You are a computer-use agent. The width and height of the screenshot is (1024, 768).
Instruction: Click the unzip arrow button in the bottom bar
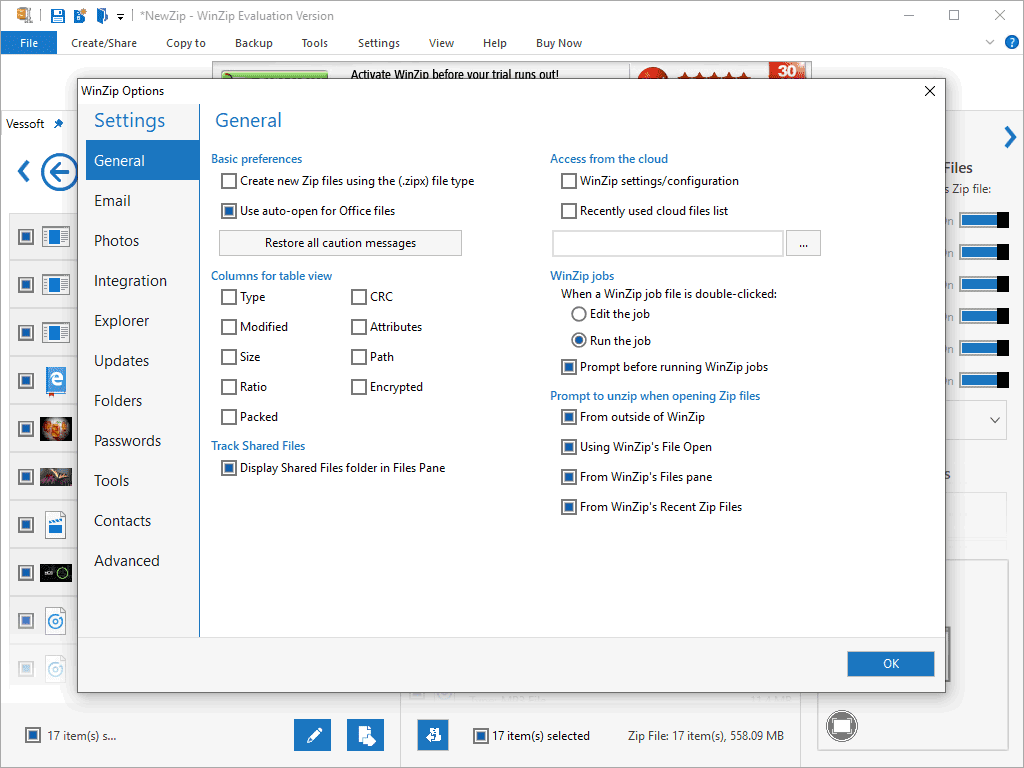(x=433, y=735)
